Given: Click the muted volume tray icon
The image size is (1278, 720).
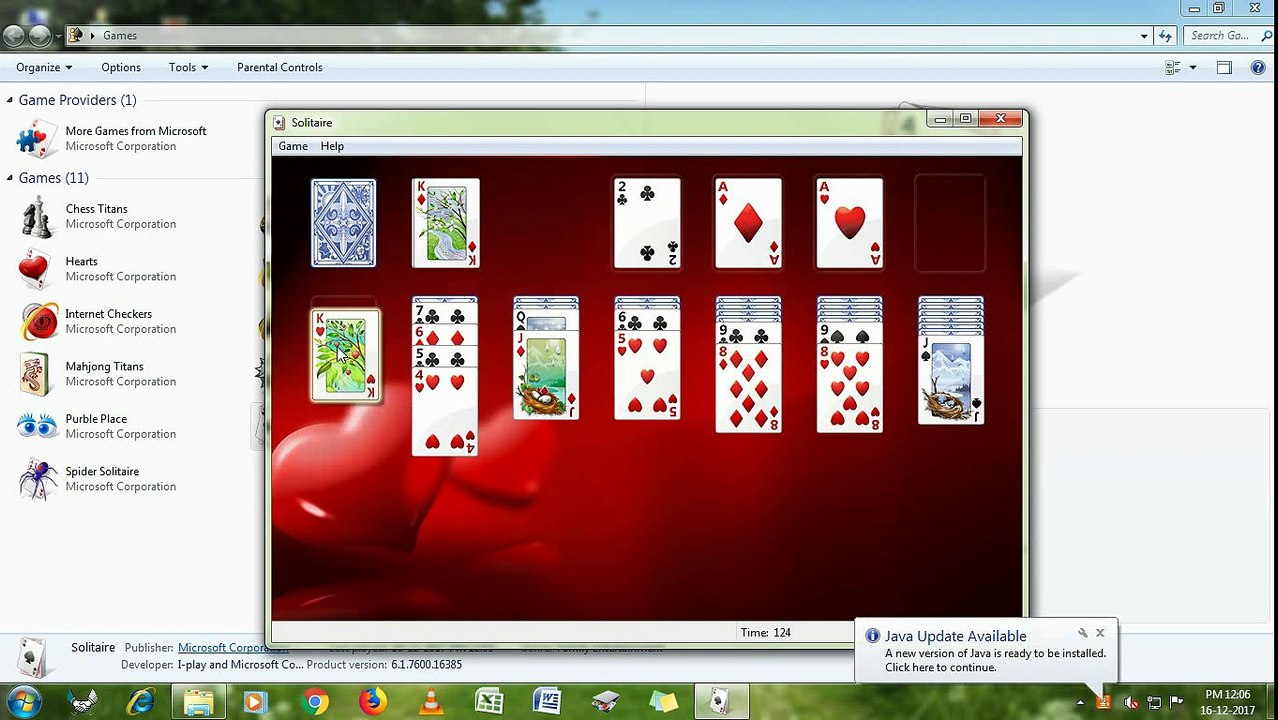Looking at the screenshot, I should point(1131,703).
